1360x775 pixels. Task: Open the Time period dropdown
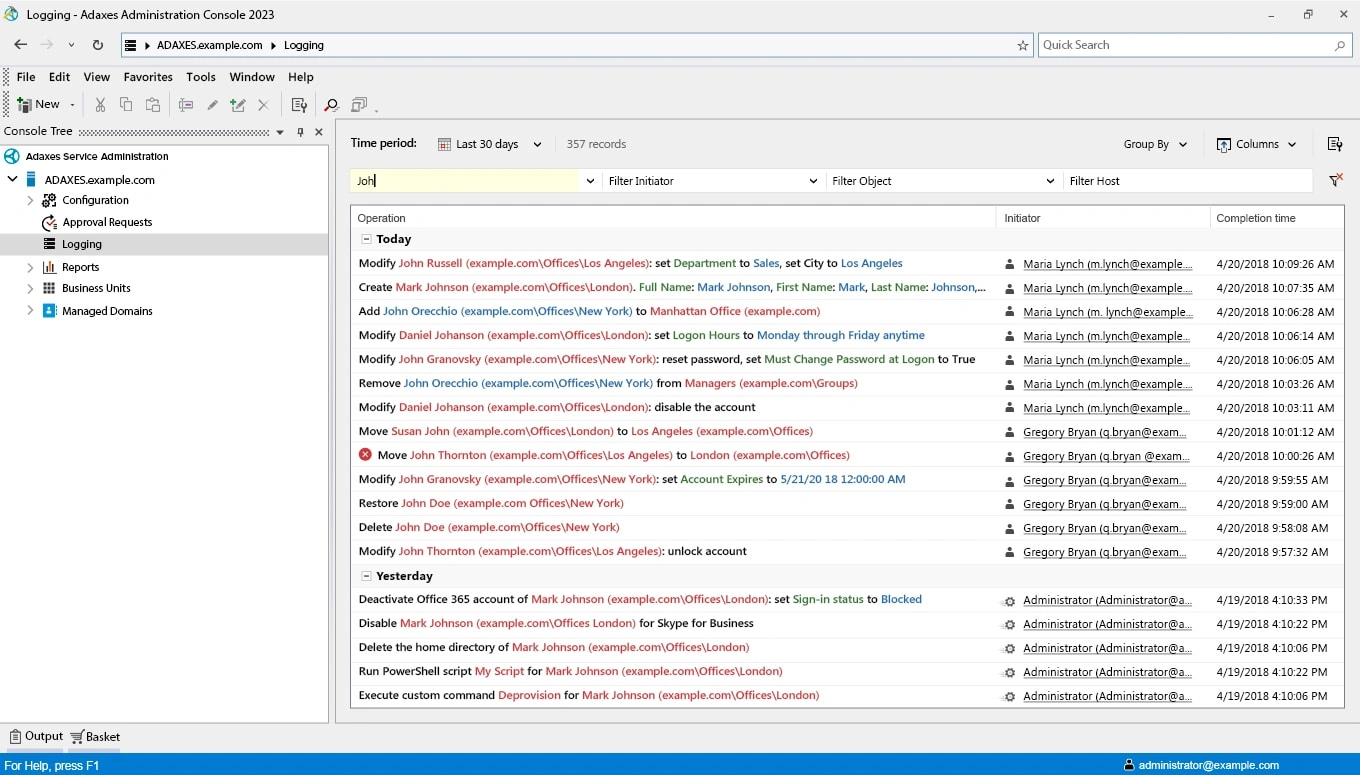[490, 144]
